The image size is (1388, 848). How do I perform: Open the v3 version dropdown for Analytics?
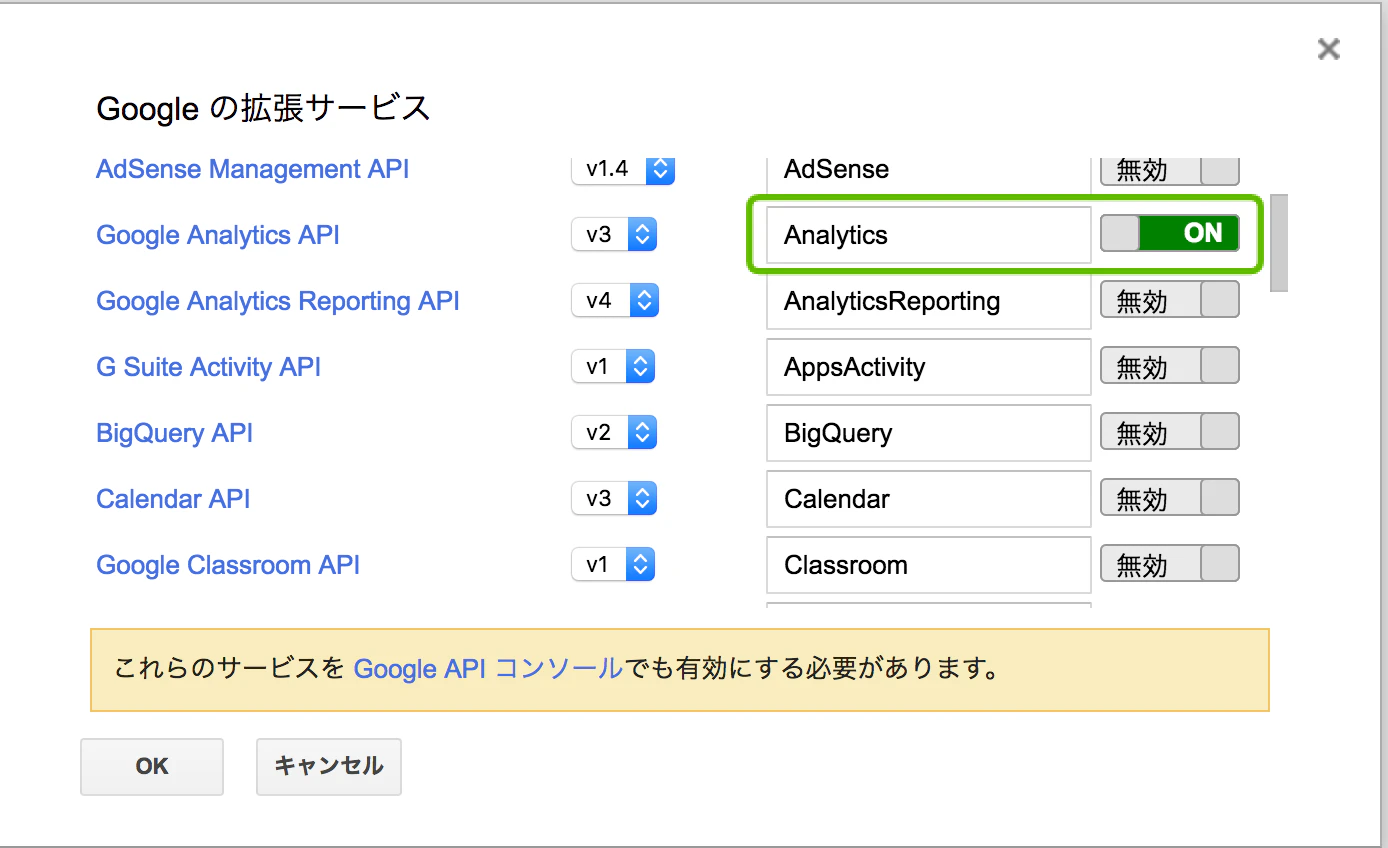click(x=614, y=235)
